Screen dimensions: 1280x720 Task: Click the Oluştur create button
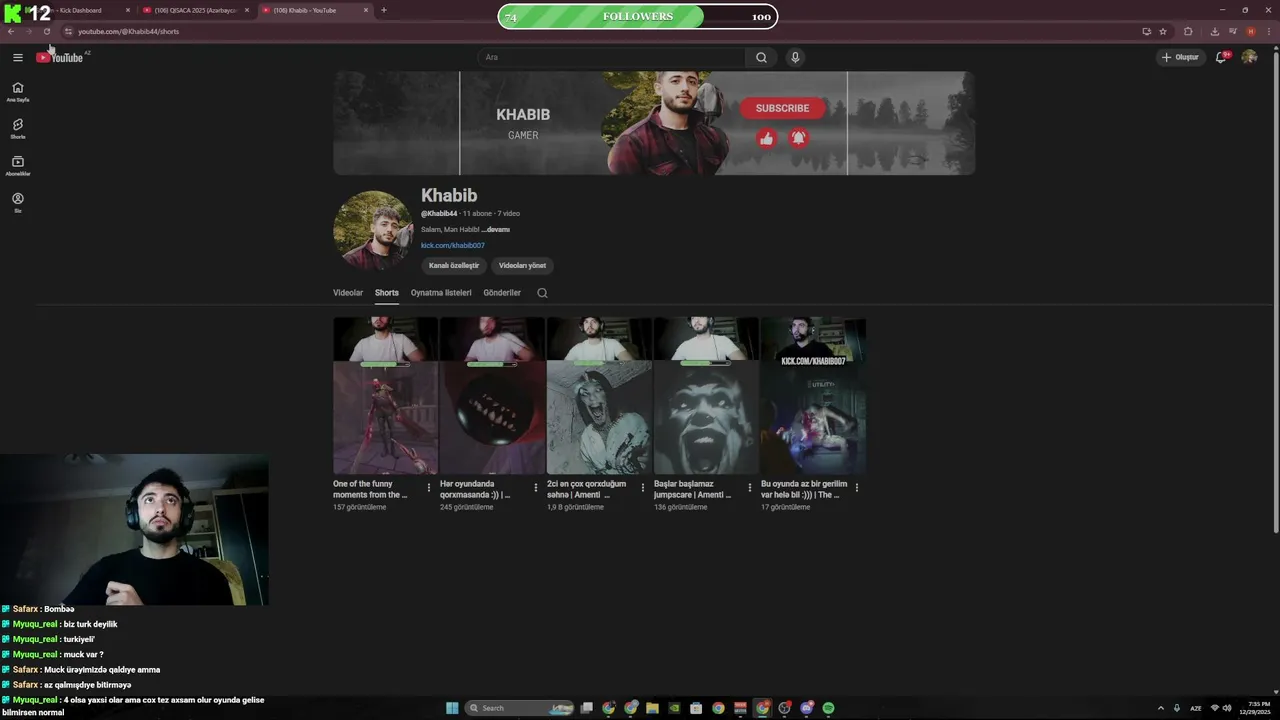pos(1180,57)
